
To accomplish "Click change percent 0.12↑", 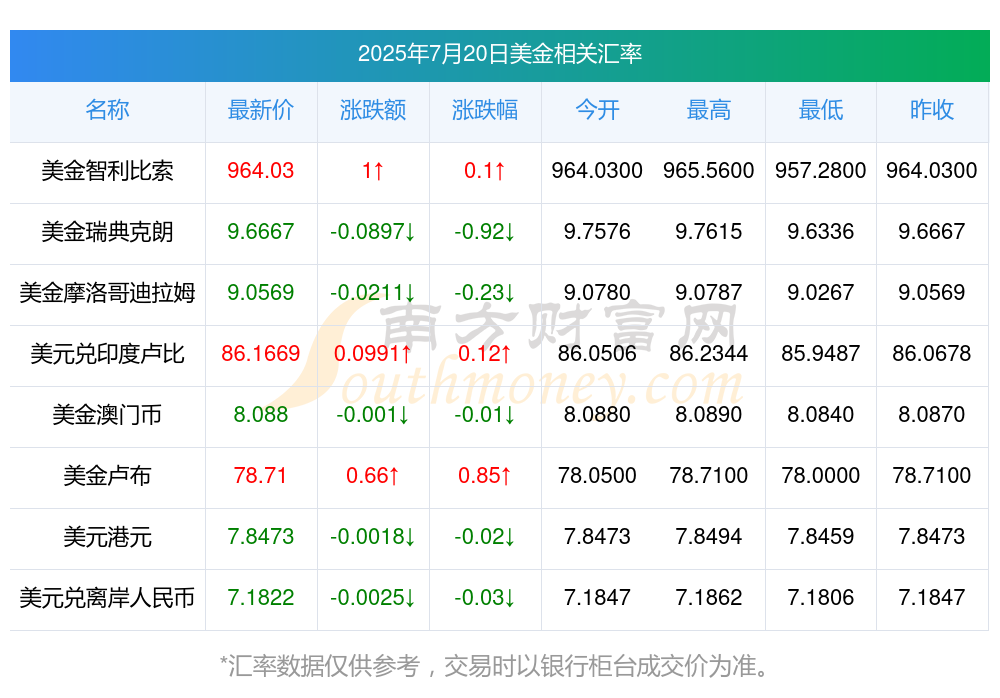I will pos(485,353).
